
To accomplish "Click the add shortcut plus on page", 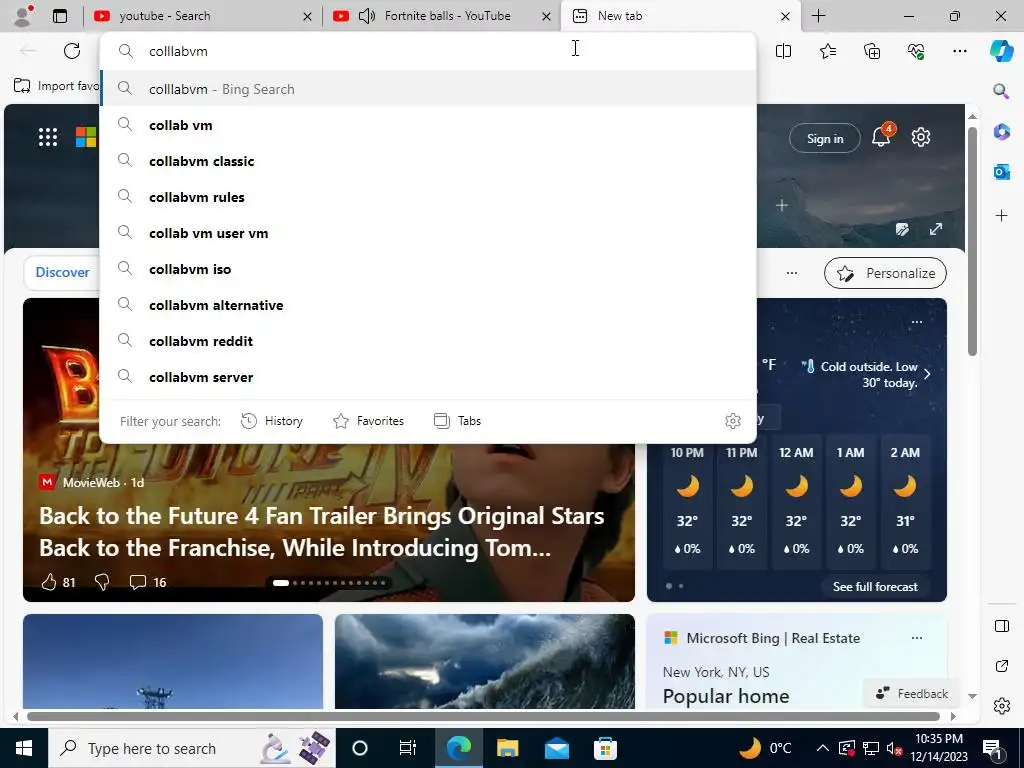I will [782, 206].
